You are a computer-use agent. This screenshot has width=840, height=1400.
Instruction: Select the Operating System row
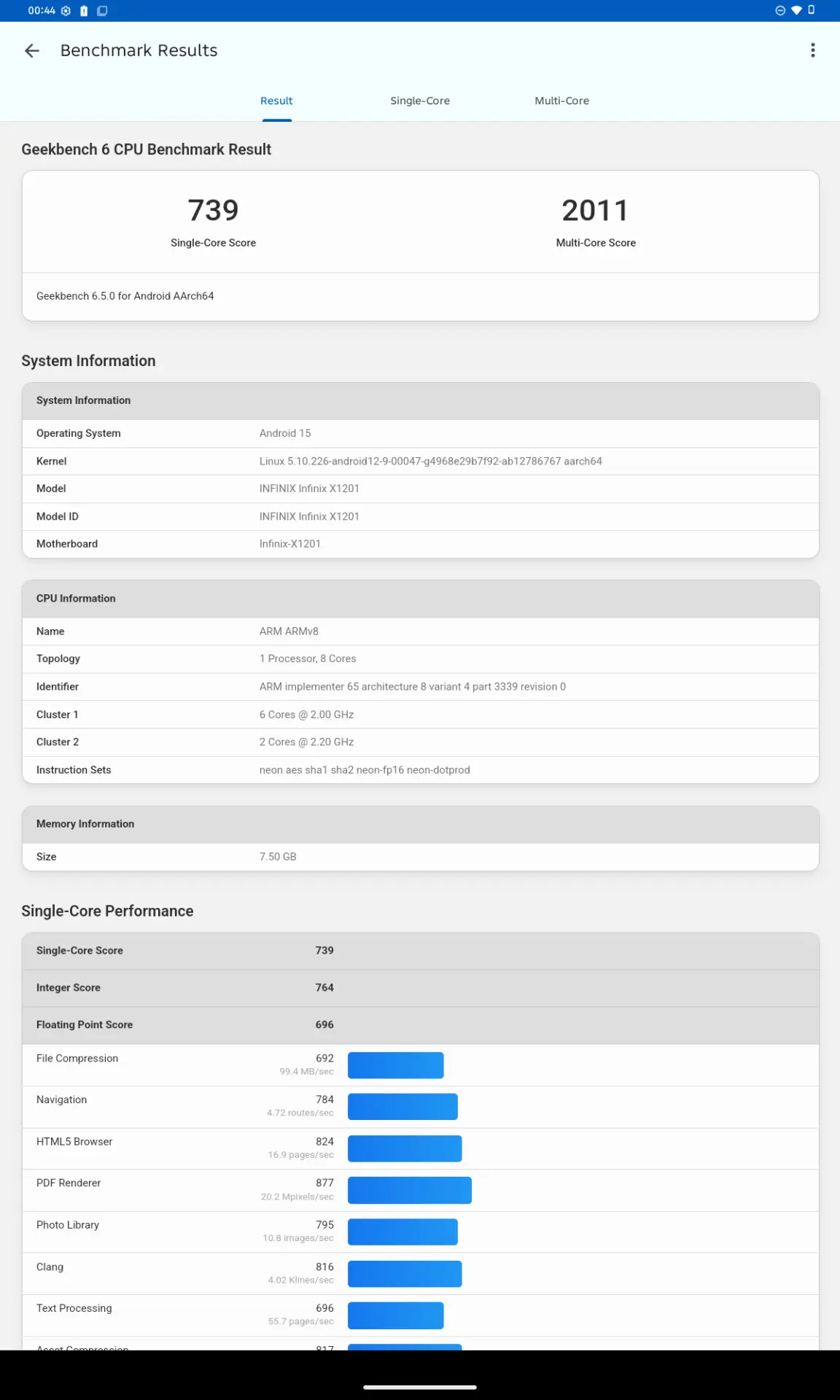420,433
